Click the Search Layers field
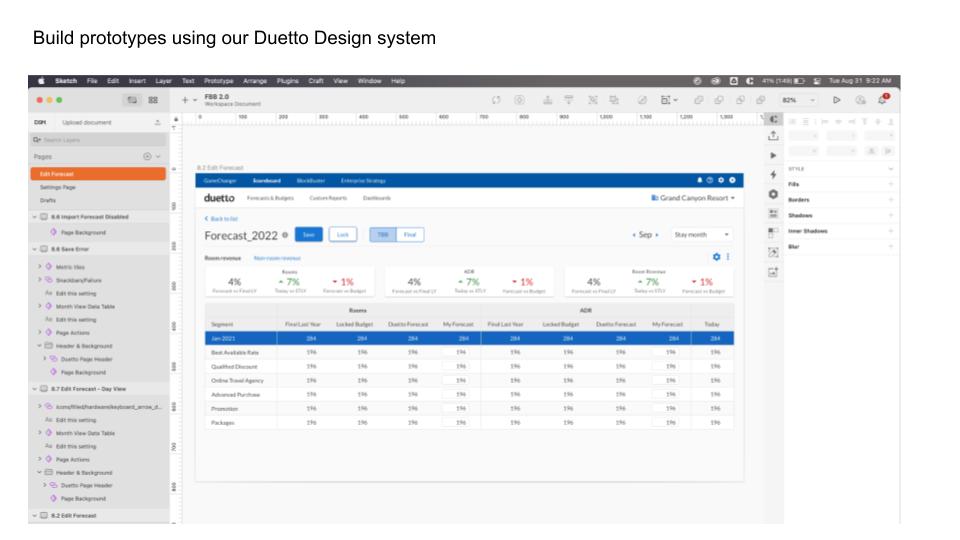 coord(85,139)
